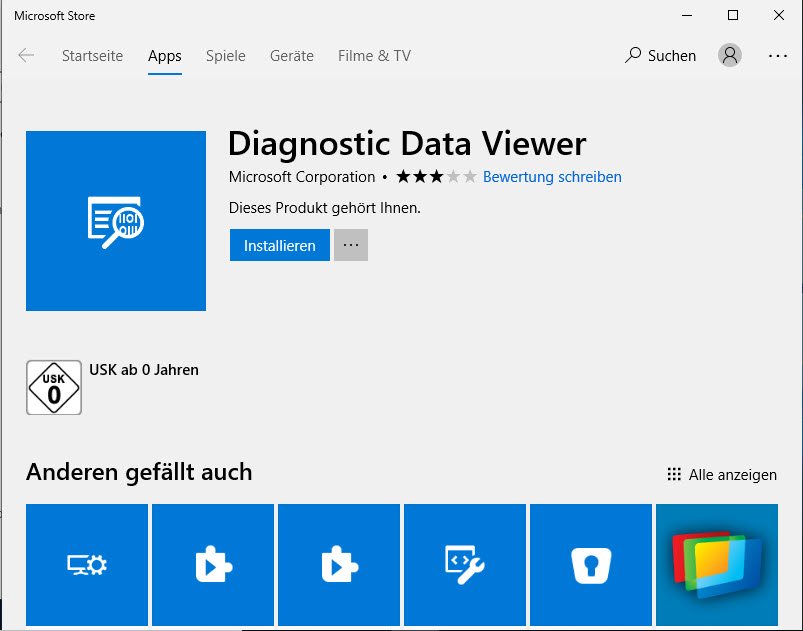Viewport: 803px width, 631px height.
Task: Click the Installieren button
Action: (x=280, y=245)
